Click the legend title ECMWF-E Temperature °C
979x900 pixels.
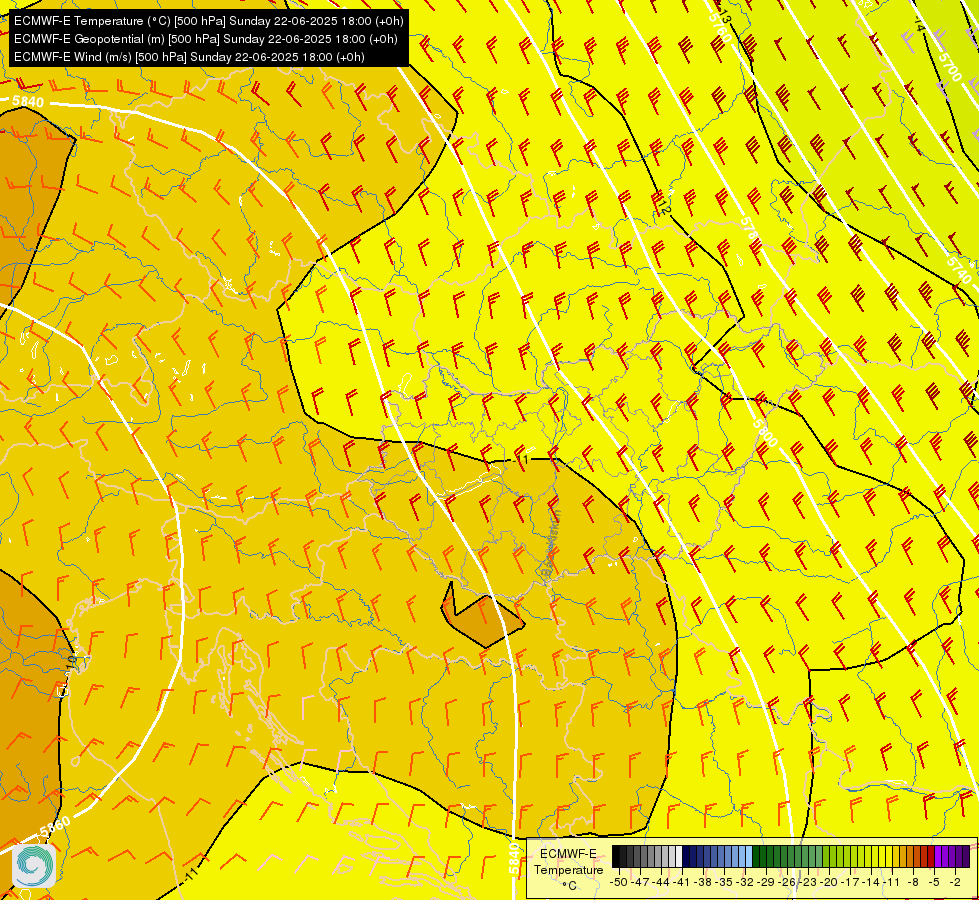(x=569, y=869)
